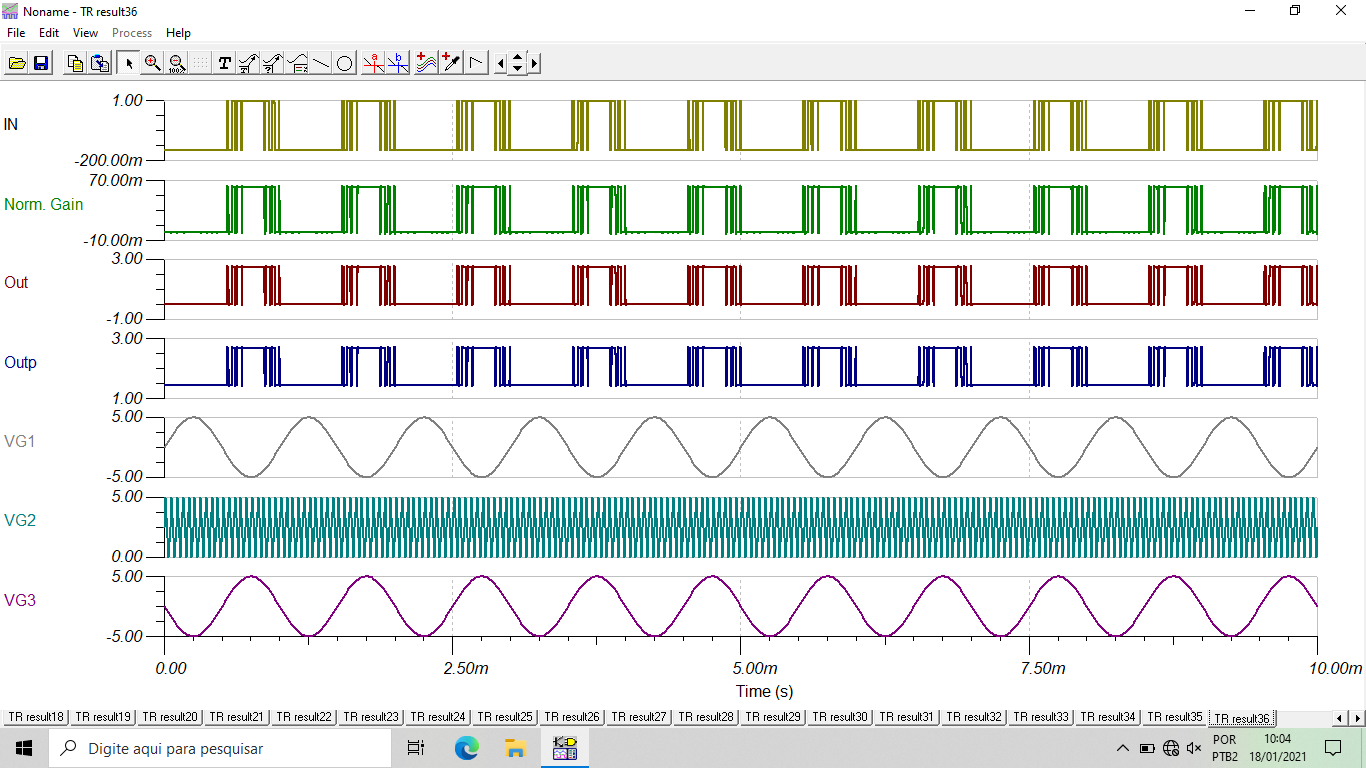
Task: Click the Open file folder icon
Action: (17, 63)
